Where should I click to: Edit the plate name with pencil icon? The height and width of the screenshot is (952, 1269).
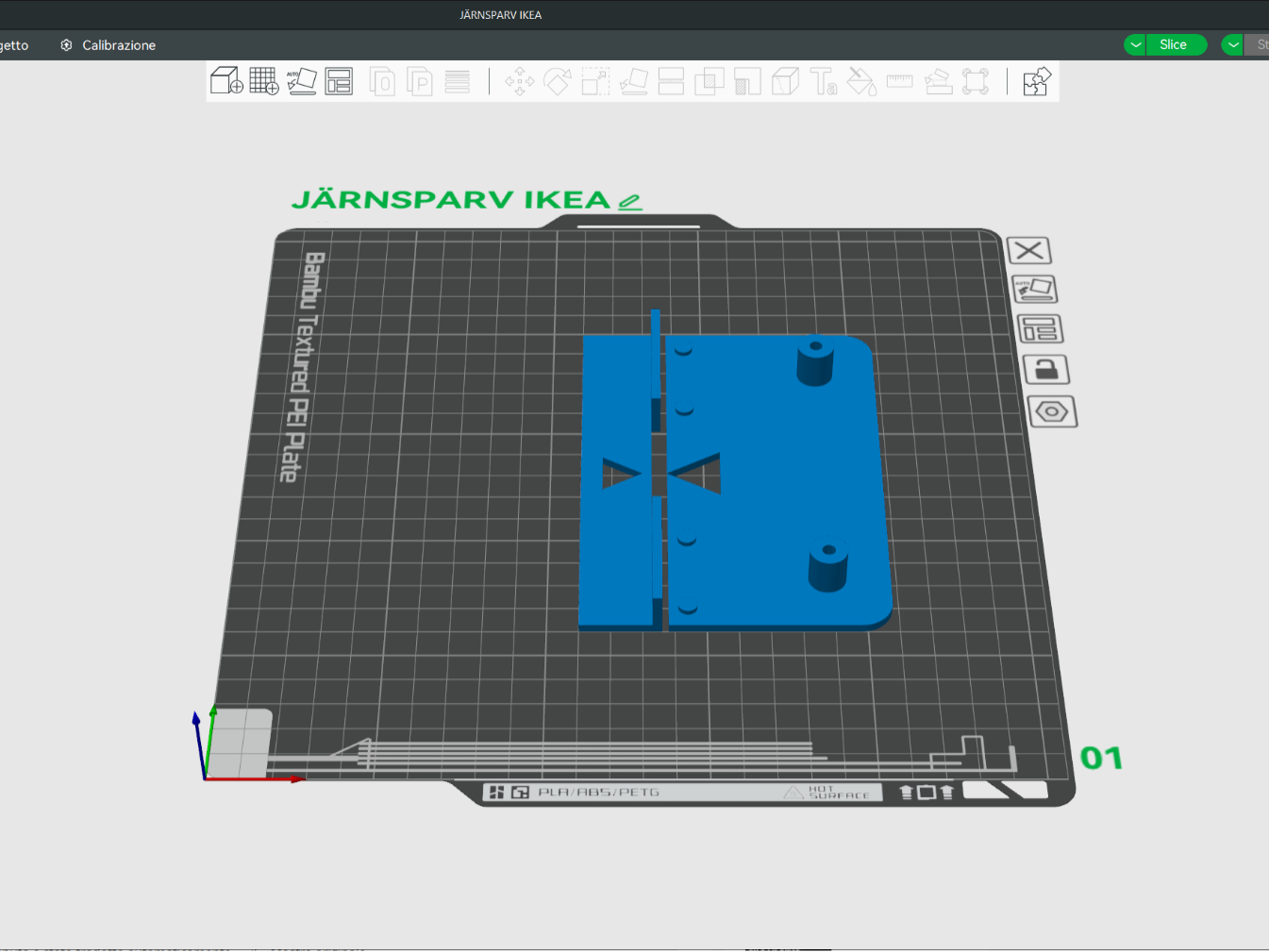click(630, 201)
